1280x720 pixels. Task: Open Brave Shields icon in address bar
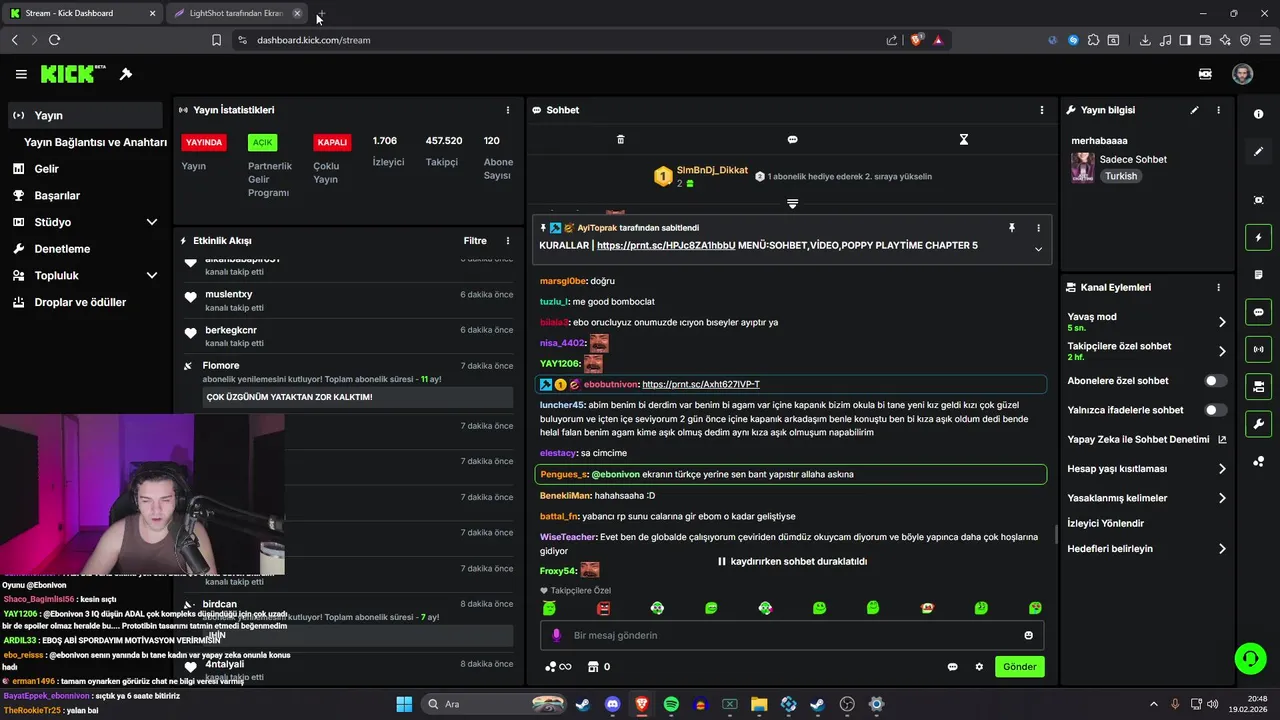pos(915,40)
